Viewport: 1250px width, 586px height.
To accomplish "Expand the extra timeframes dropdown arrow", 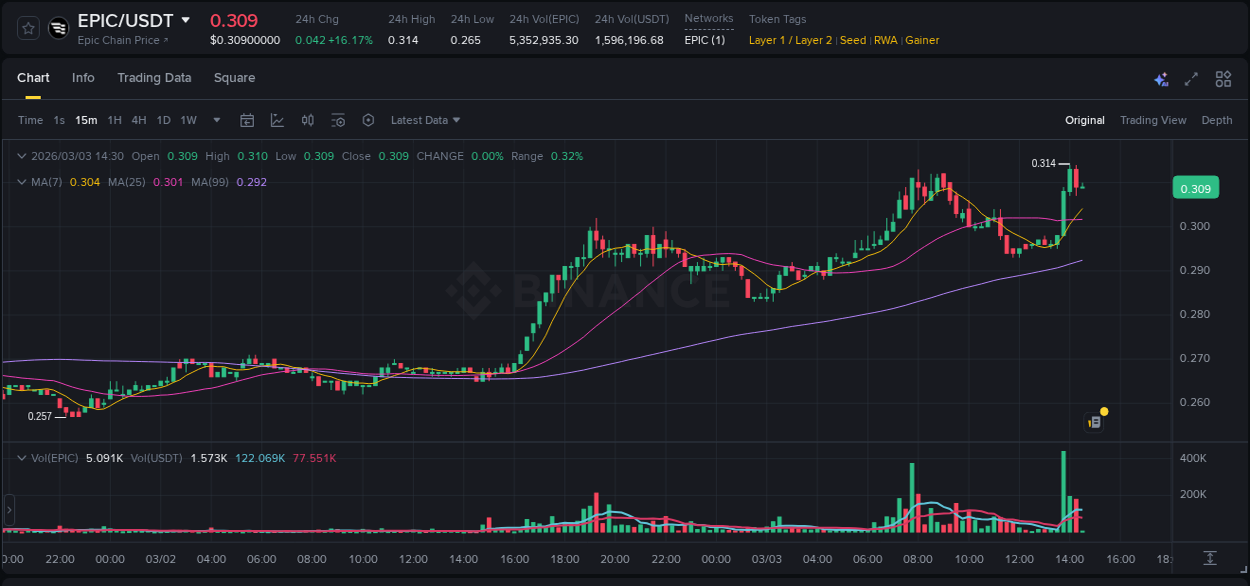I will 215,120.
